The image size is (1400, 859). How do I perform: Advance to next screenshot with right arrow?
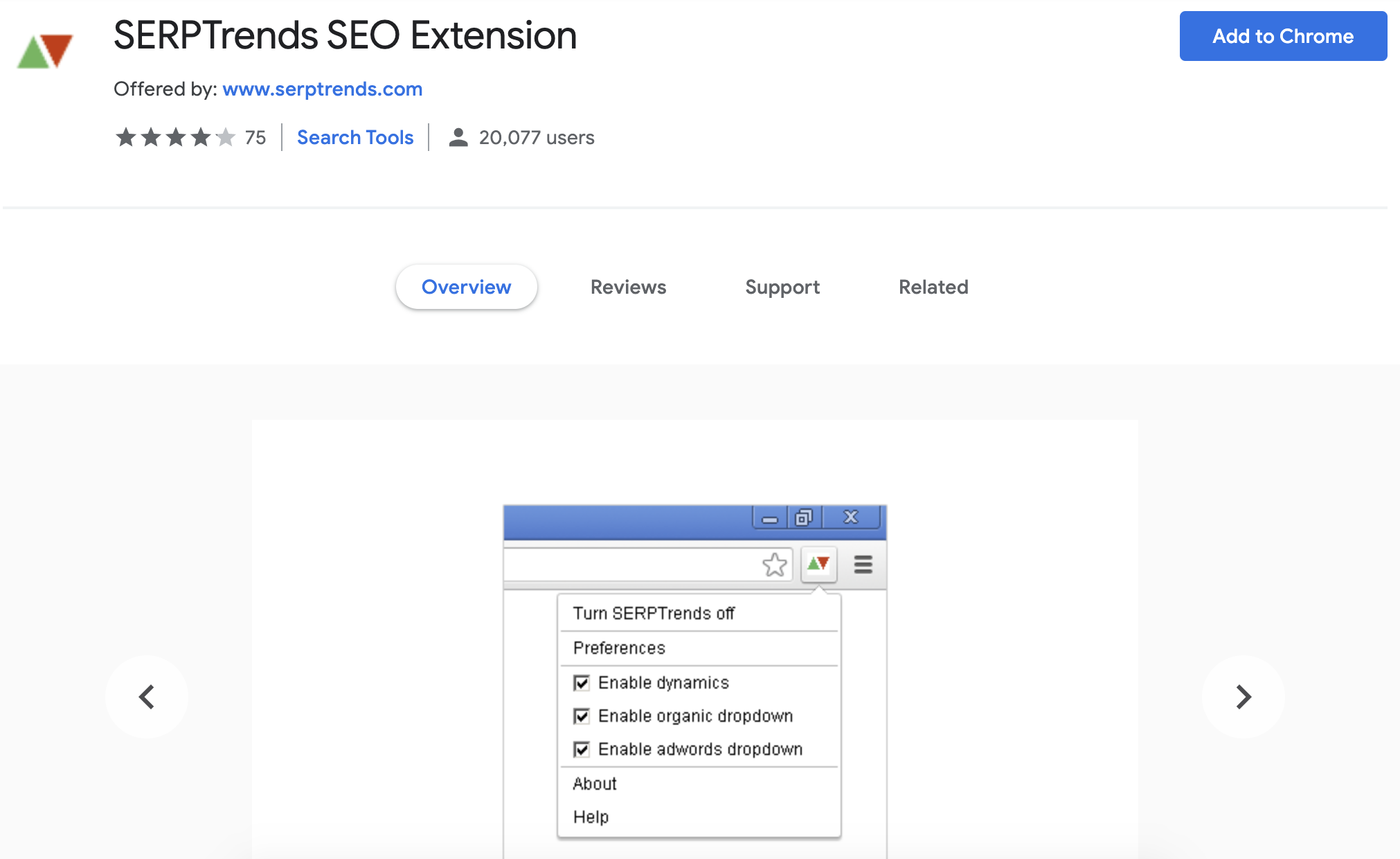1243,696
